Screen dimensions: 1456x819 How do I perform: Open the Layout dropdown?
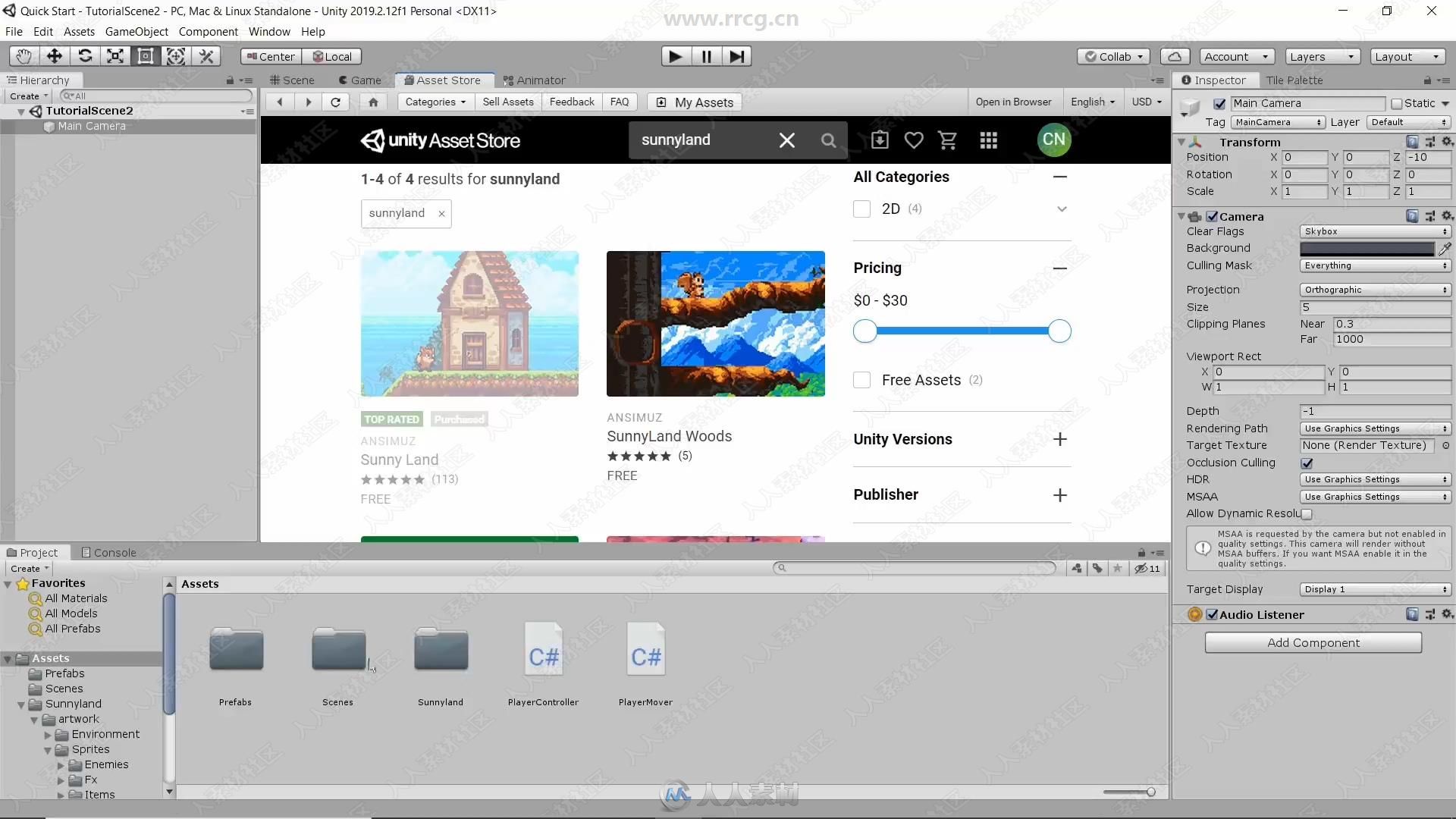click(1407, 56)
